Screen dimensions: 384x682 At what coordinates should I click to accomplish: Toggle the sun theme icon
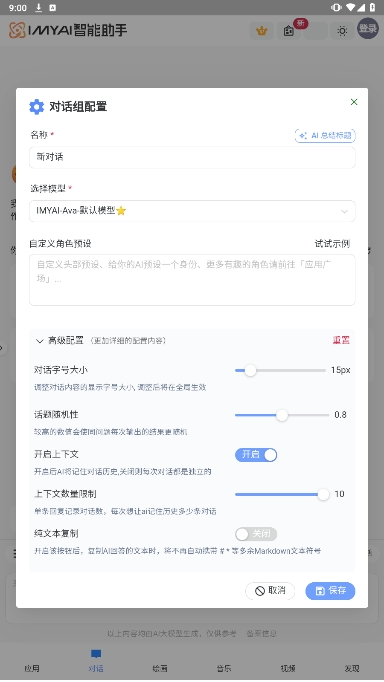click(x=342, y=31)
